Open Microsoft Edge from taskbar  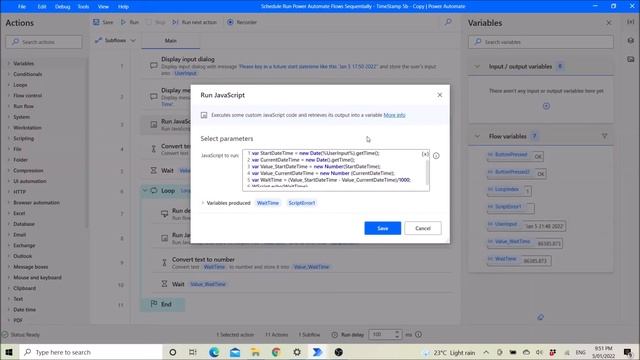click(x=214, y=352)
